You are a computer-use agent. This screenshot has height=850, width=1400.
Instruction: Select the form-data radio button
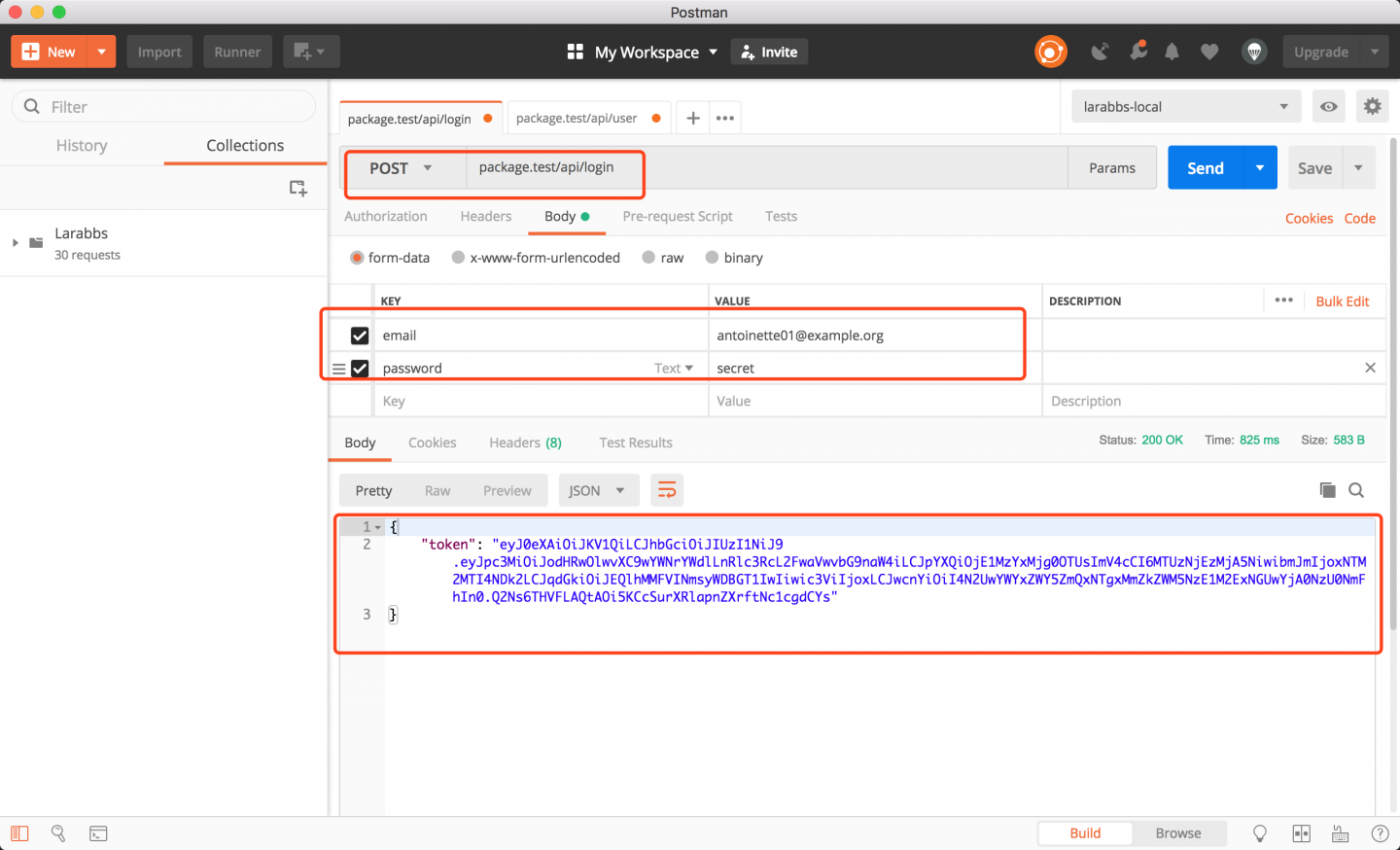click(357, 258)
